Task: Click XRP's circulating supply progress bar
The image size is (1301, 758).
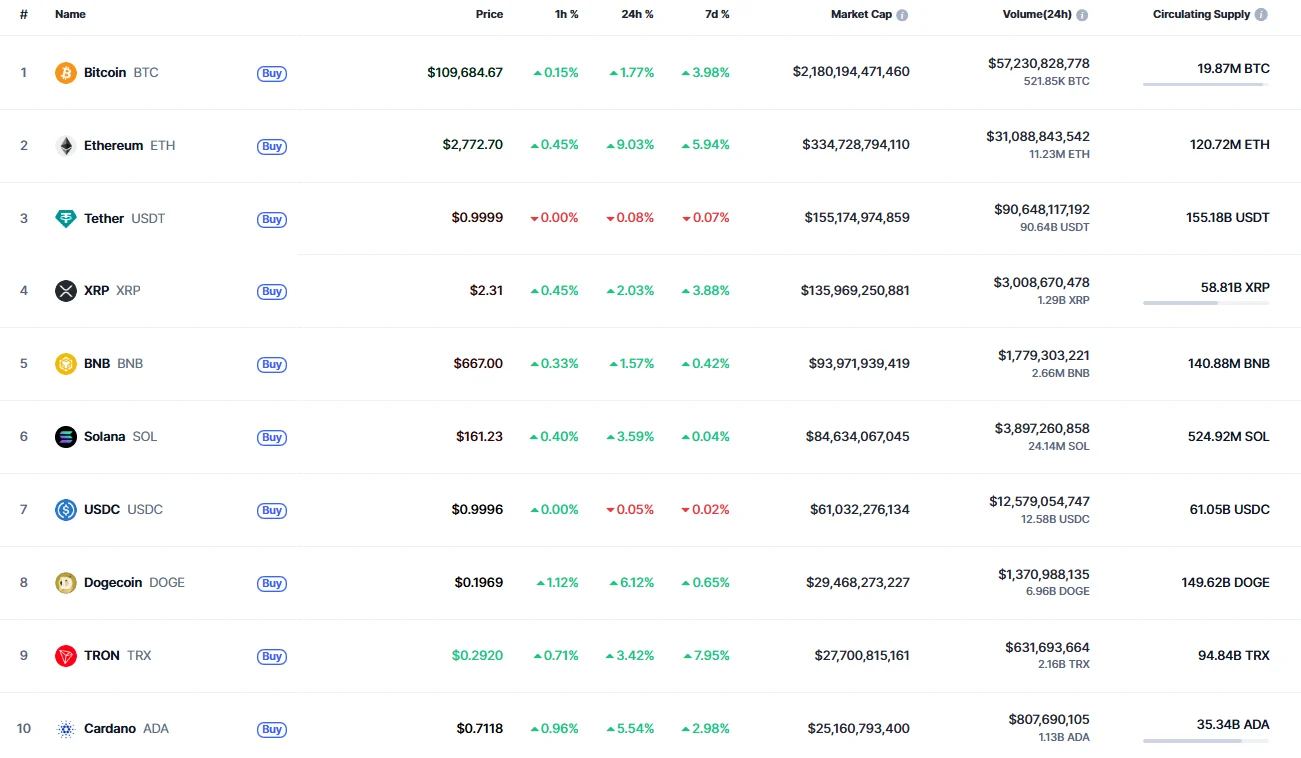Action: [1205, 303]
